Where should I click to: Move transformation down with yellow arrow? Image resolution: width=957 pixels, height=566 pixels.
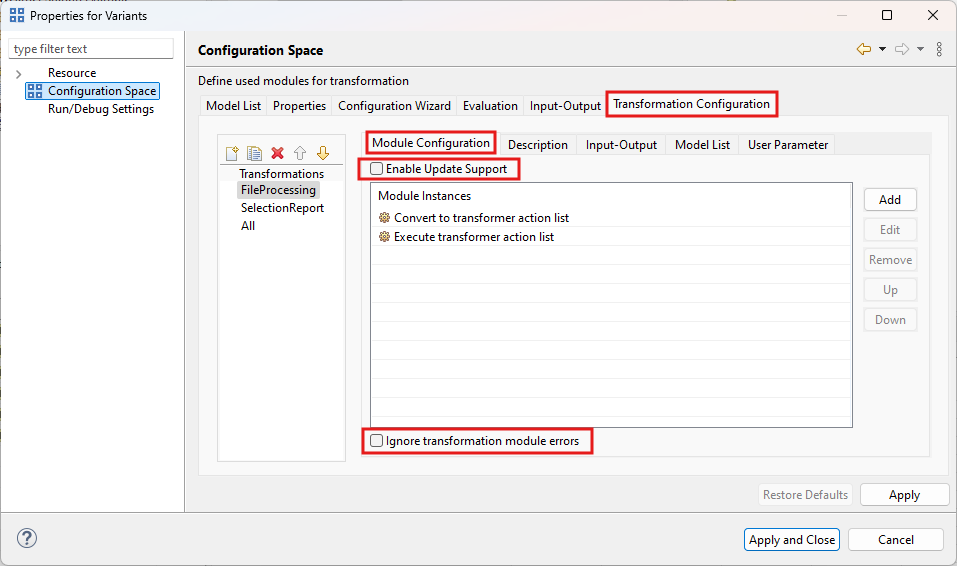coord(322,153)
